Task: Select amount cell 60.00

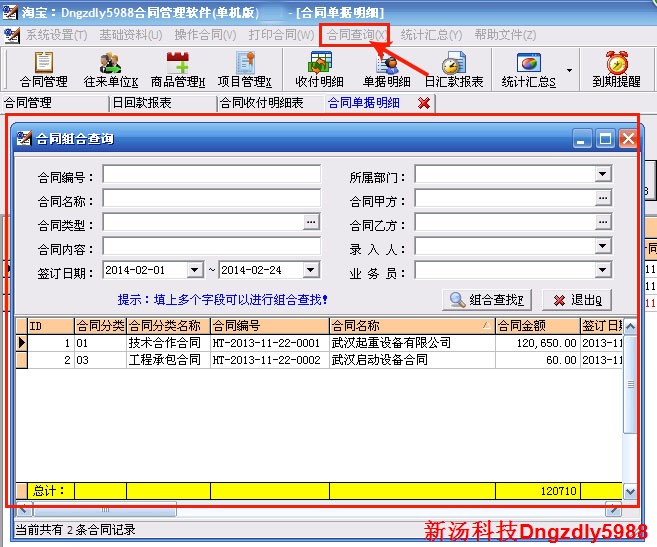Action: (538, 360)
